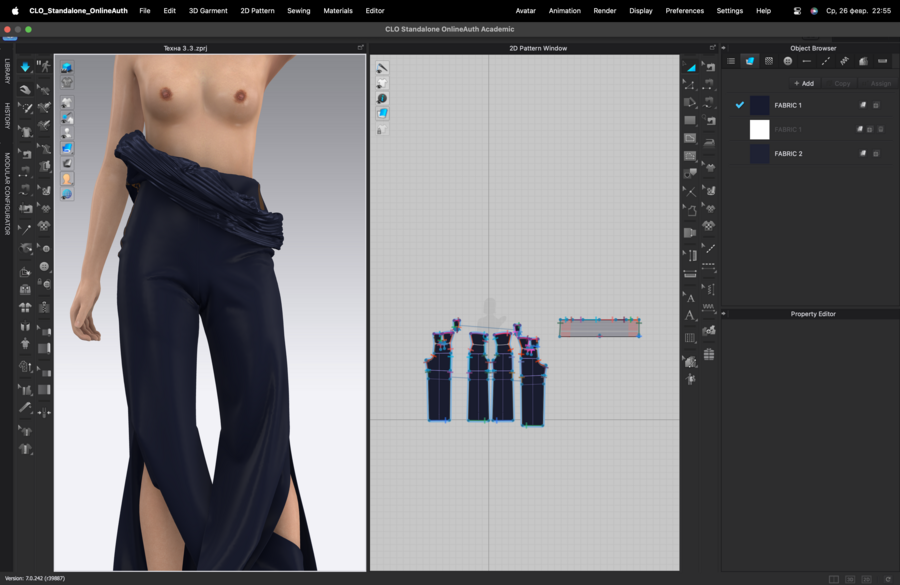This screenshot has width=900, height=585.
Task: Choose the Rectangle pattern tool
Action: (690, 121)
